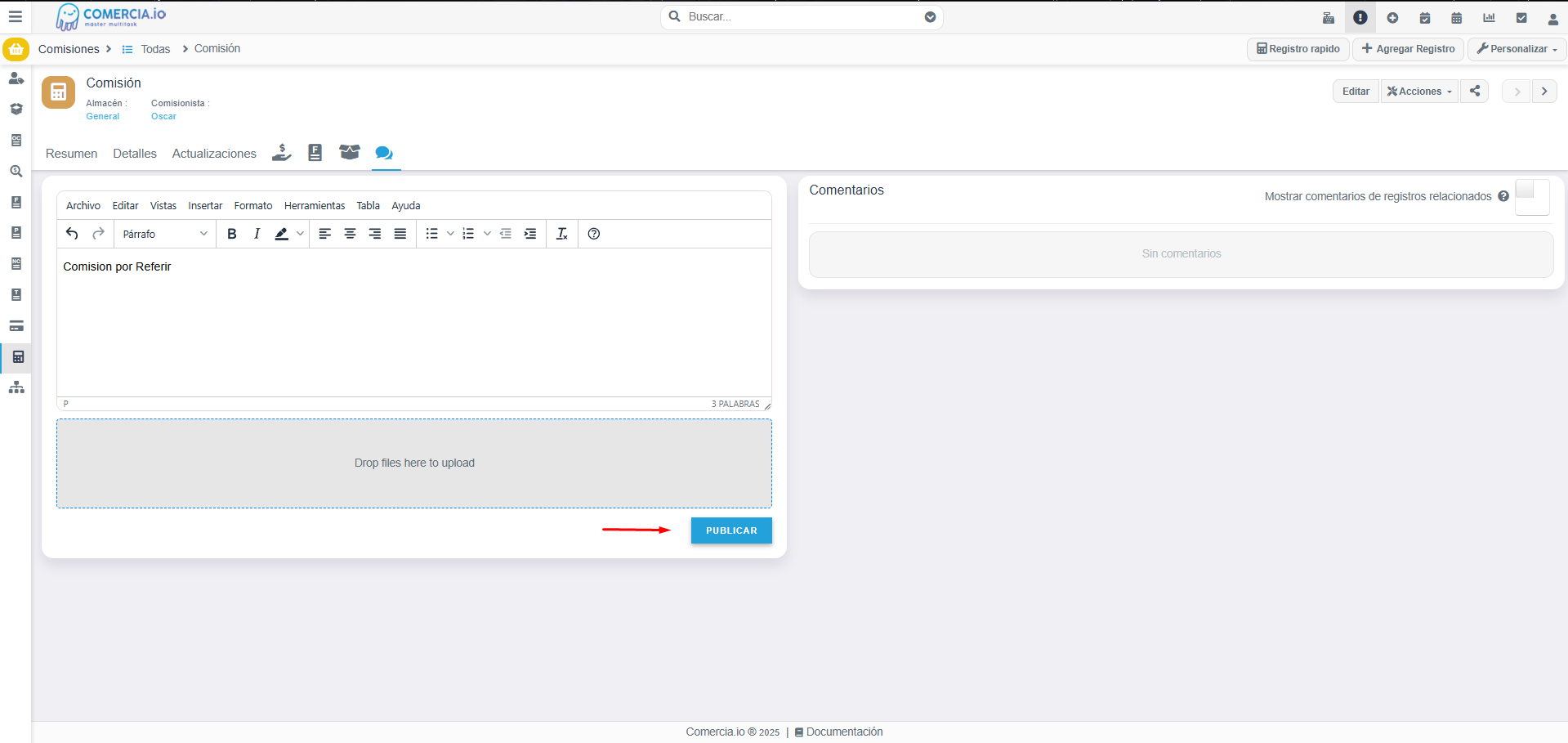The height and width of the screenshot is (743, 1568).
Task: Redo the editor change
Action: [98, 234]
